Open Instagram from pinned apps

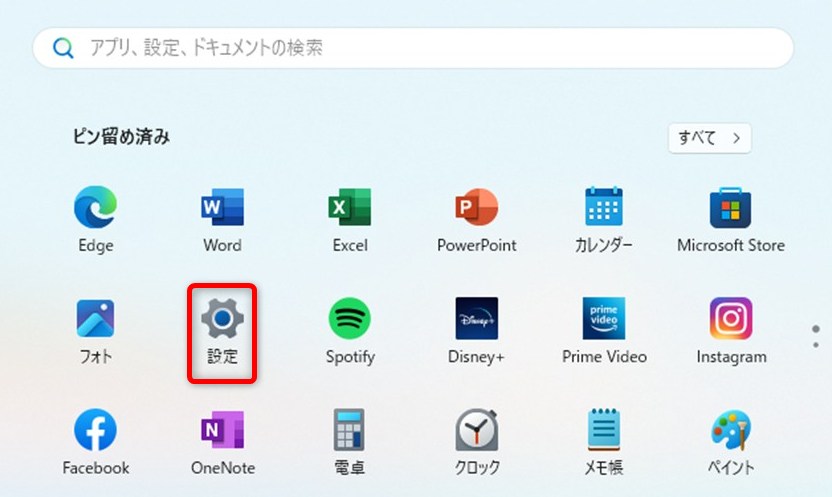point(731,332)
